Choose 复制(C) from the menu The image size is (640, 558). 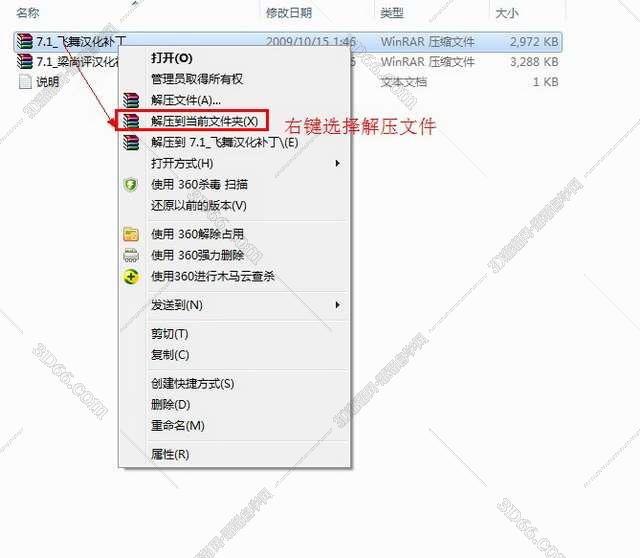click(170, 355)
